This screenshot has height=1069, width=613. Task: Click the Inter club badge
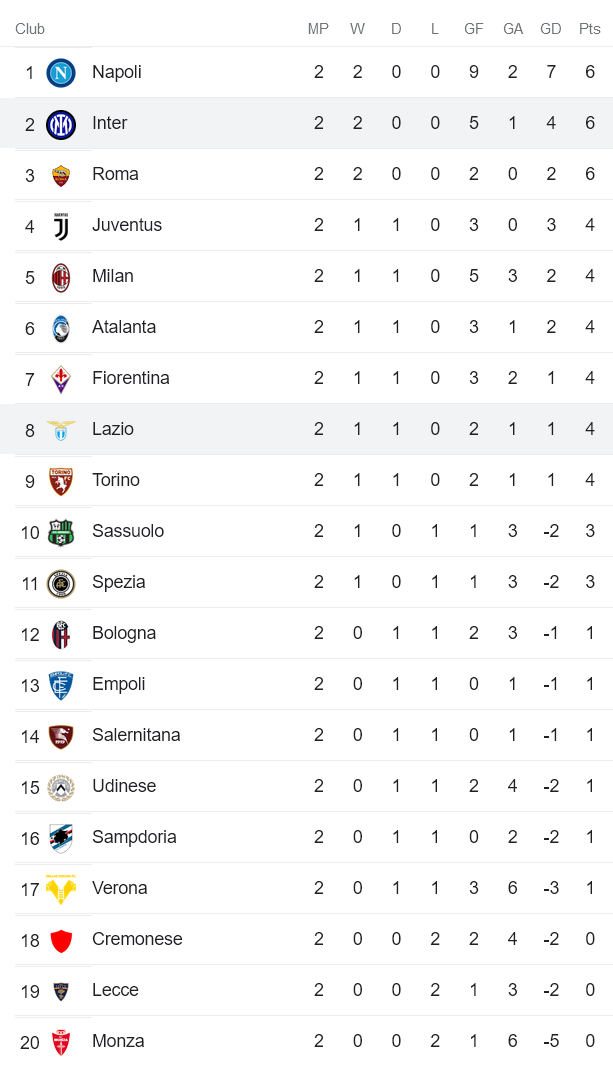63,123
